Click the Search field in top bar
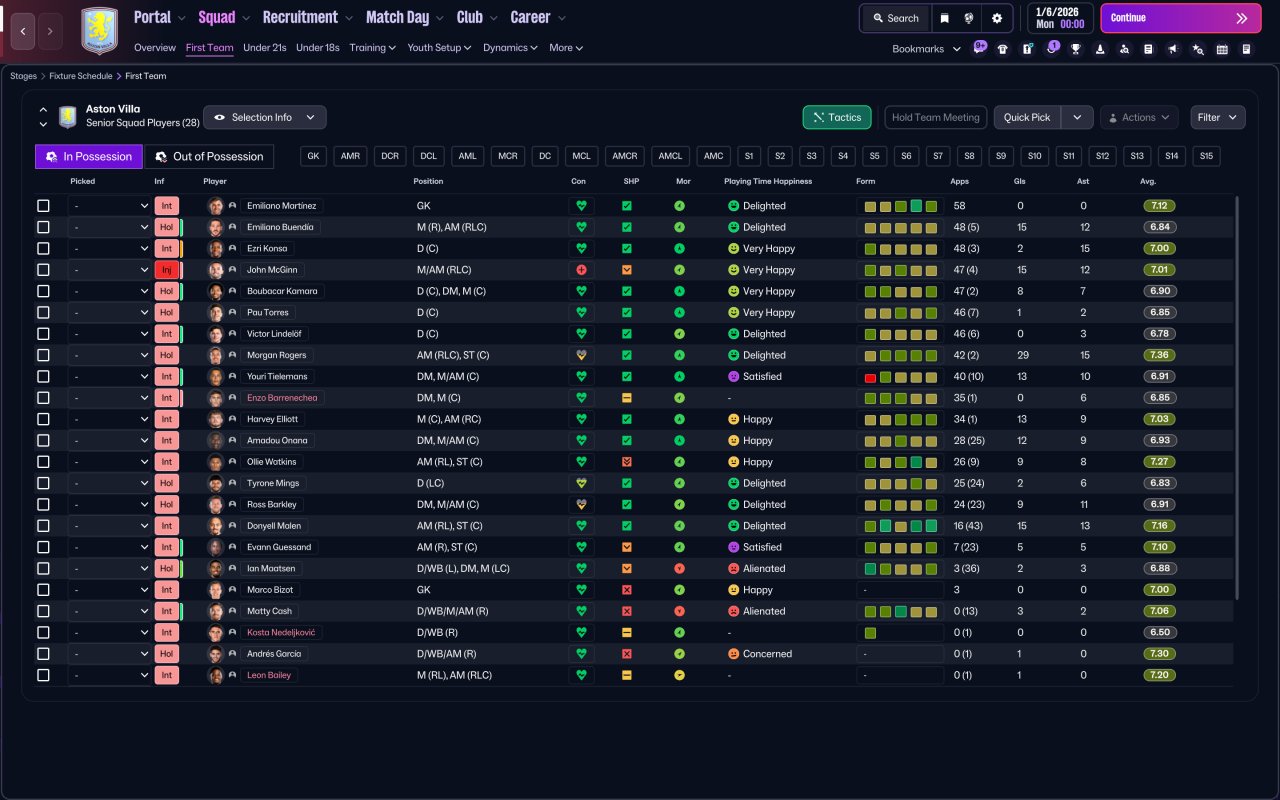Viewport: 1280px width, 800px height. (x=895, y=18)
